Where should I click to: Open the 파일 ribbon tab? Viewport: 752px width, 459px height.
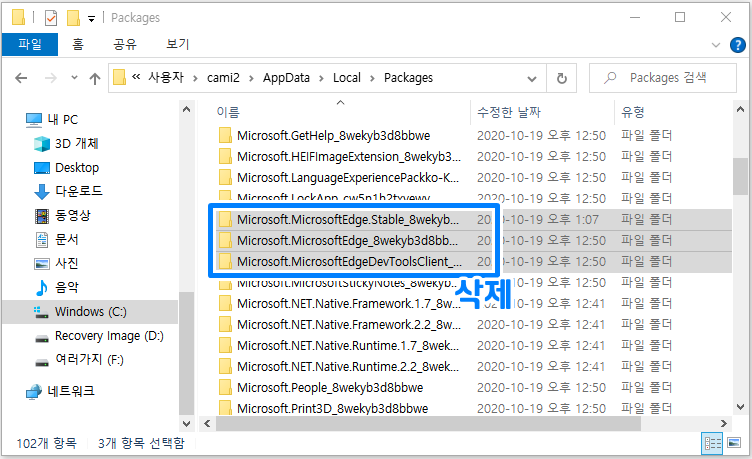click(x=30, y=45)
